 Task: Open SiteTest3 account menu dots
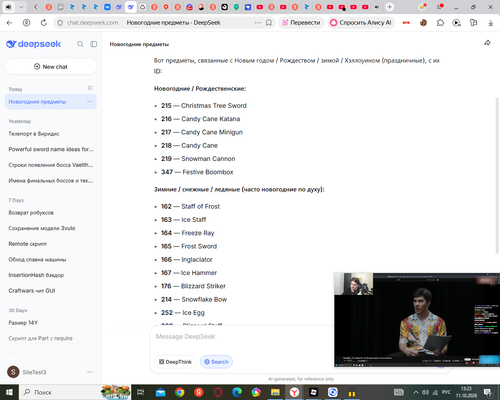[90, 372]
